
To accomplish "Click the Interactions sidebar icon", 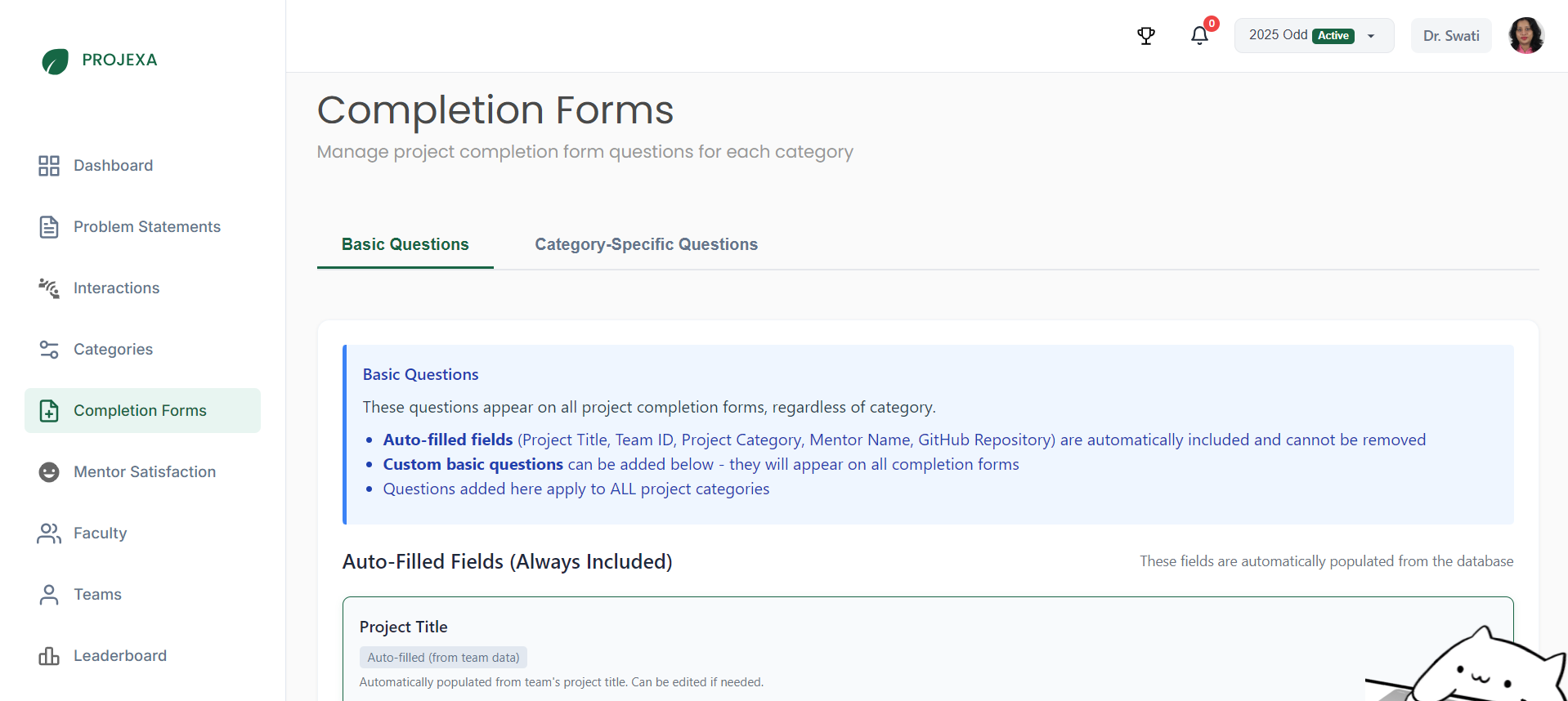I will (49, 288).
